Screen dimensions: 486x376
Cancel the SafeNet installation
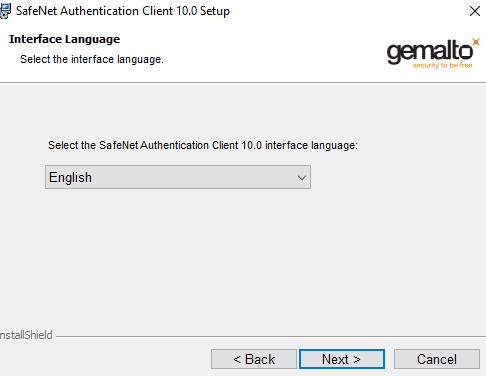[437, 359]
